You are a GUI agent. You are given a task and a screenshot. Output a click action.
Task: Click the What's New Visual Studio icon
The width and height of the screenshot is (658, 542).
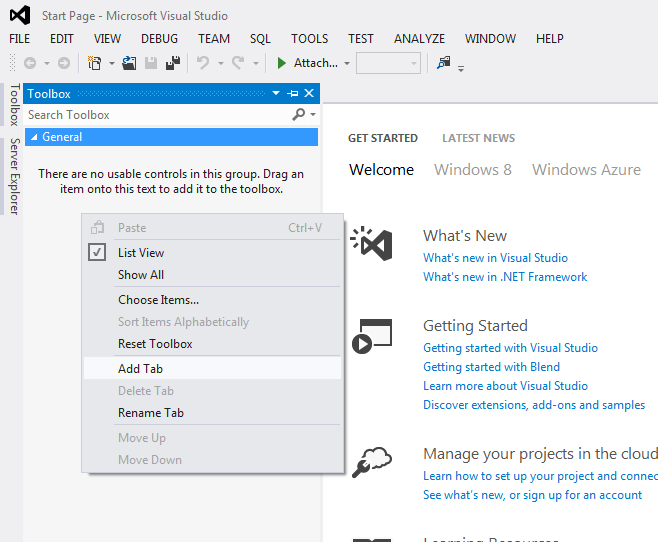[372, 243]
